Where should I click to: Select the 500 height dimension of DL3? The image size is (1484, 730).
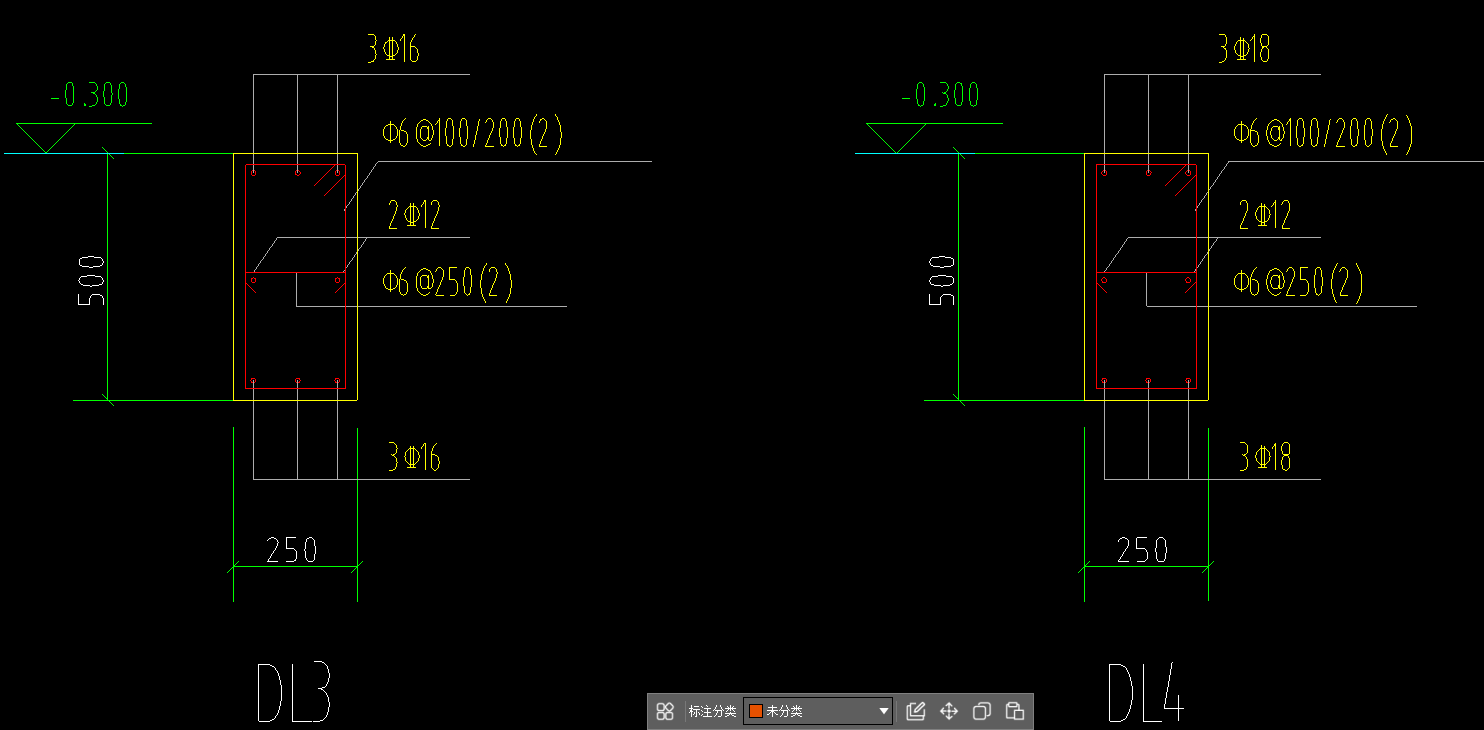tap(91, 280)
